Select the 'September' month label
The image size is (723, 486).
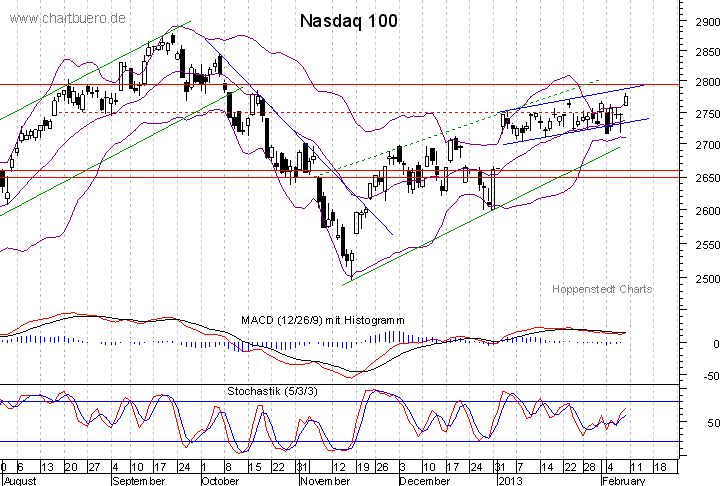pyautogui.click(x=139, y=481)
